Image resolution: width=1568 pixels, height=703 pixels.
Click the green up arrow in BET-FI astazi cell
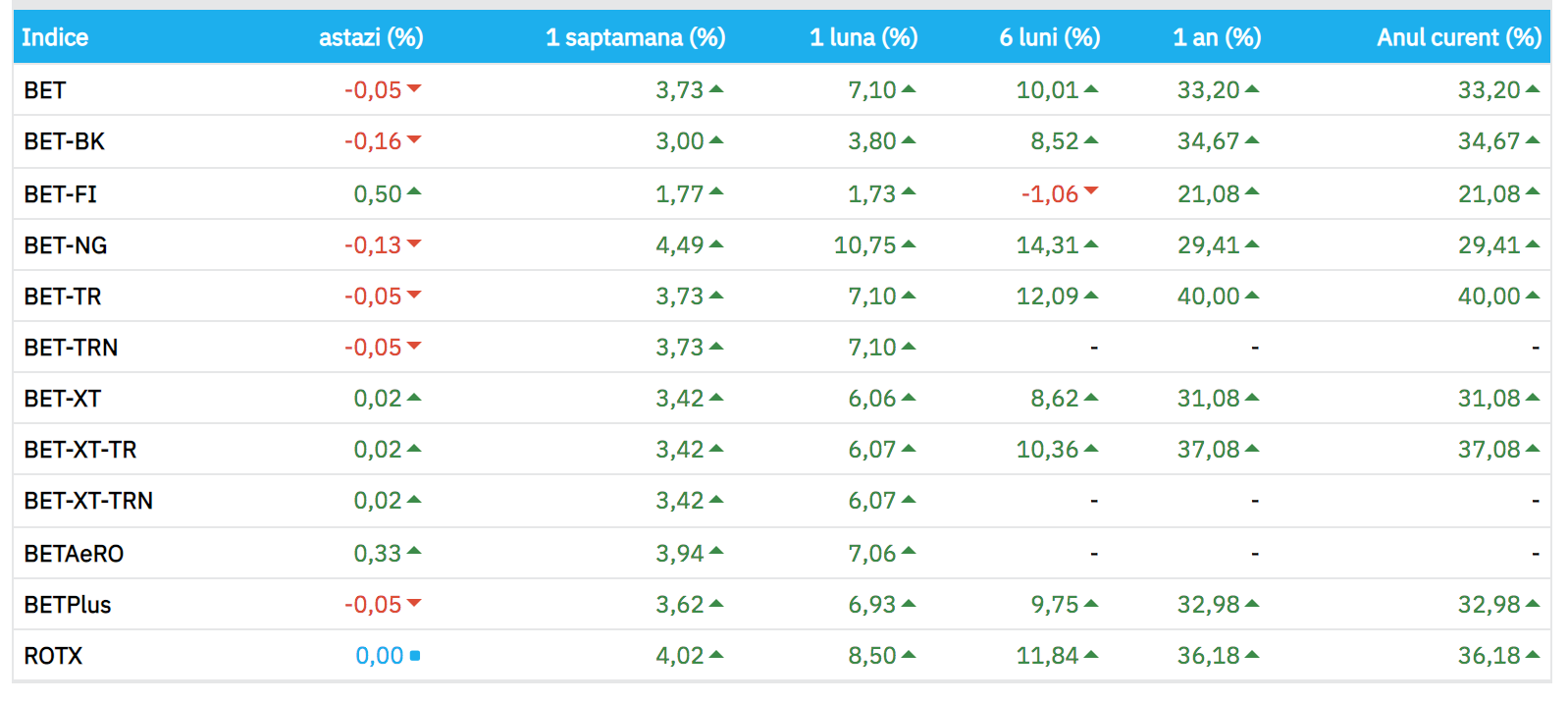414,191
